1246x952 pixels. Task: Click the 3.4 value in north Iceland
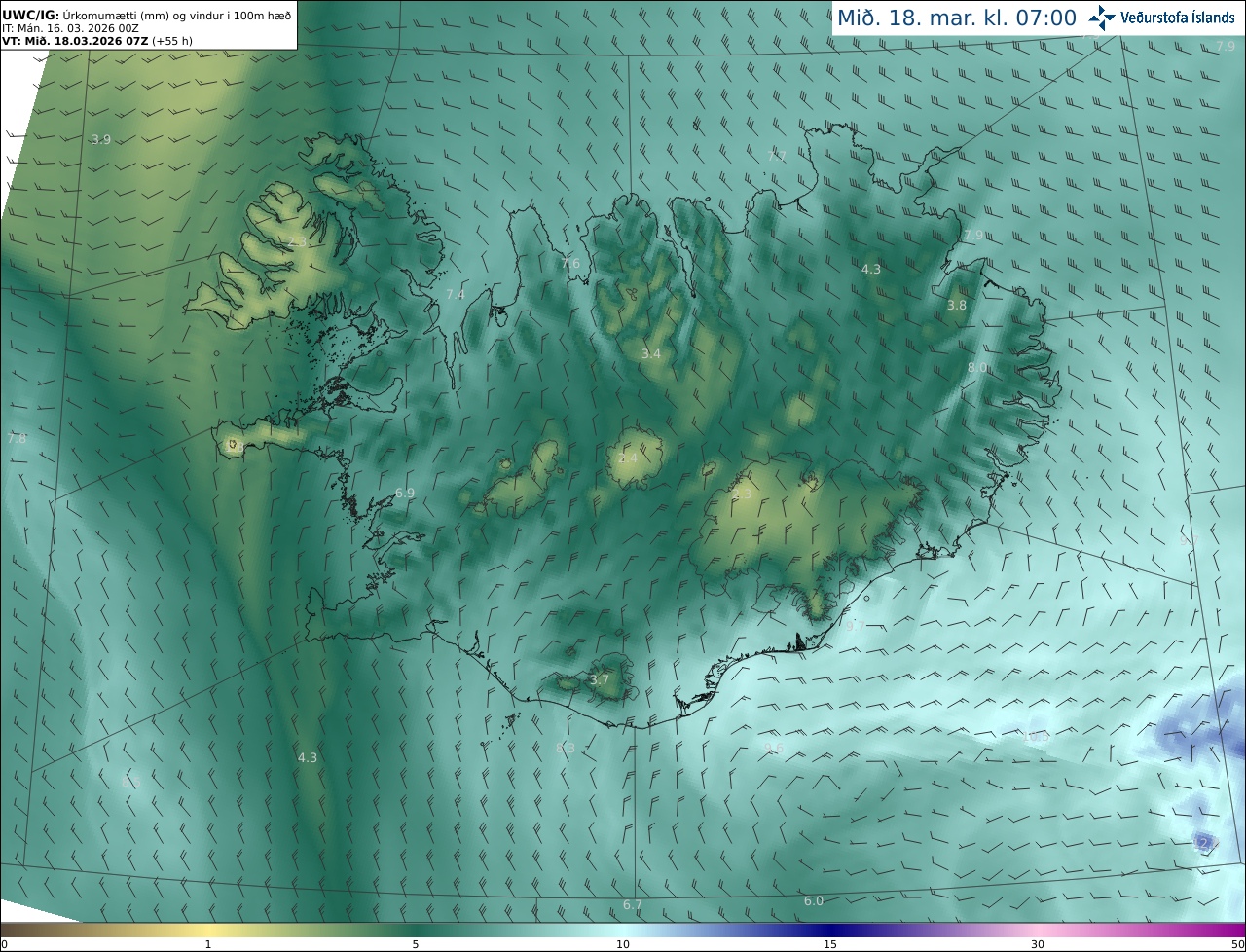pyautogui.click(x=650, y=354)
